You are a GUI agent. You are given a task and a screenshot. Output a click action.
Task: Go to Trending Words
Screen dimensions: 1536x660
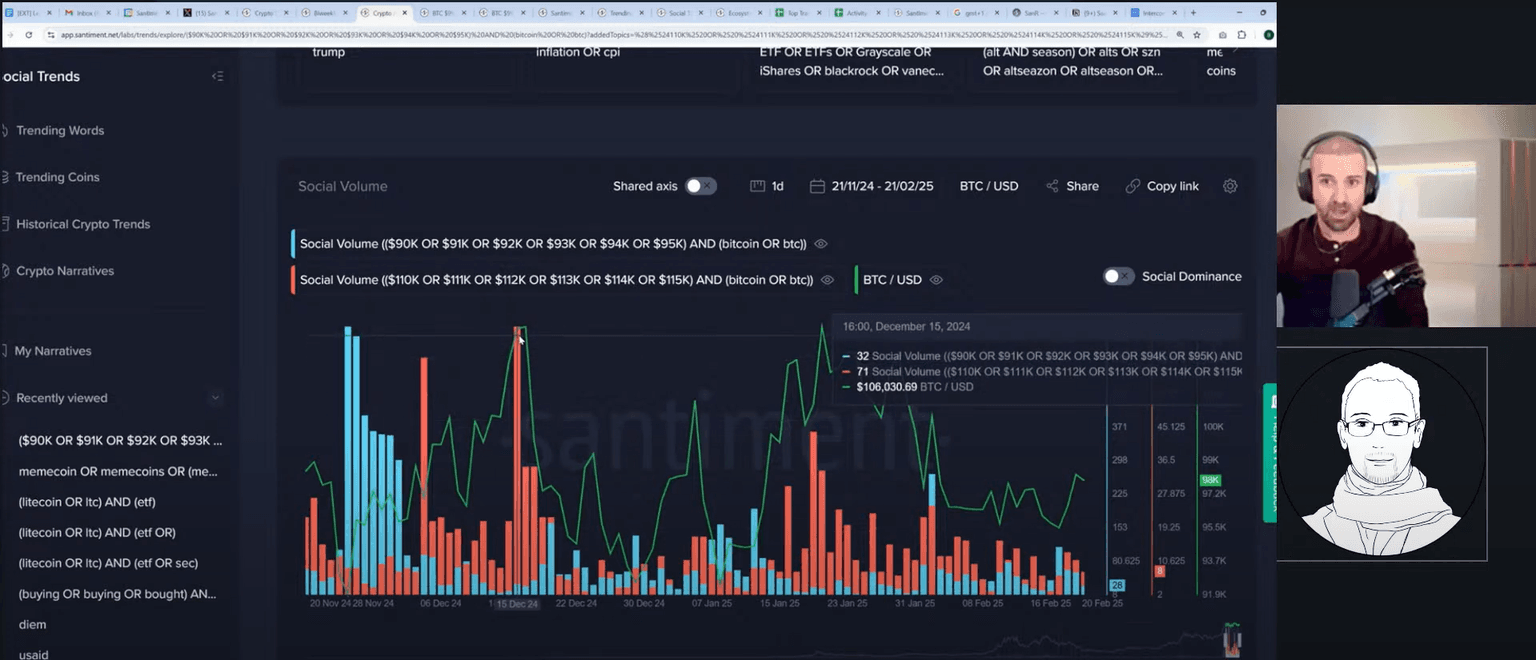pyautogui.click(x=60, y=131)
